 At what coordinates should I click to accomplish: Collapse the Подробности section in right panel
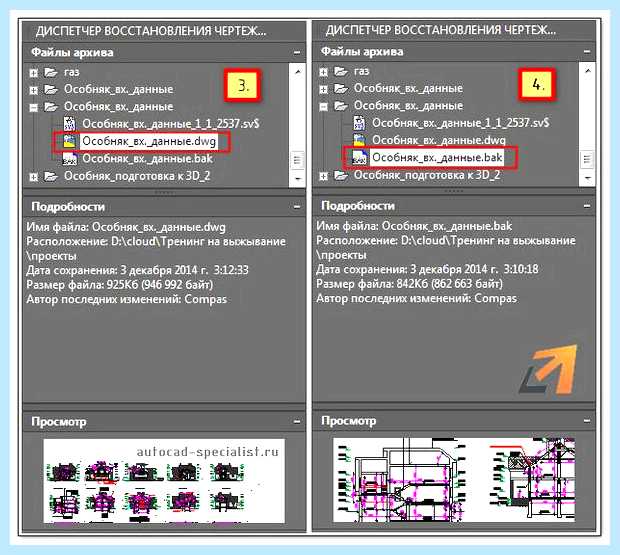pyautogui.click(x=587, y=206)
